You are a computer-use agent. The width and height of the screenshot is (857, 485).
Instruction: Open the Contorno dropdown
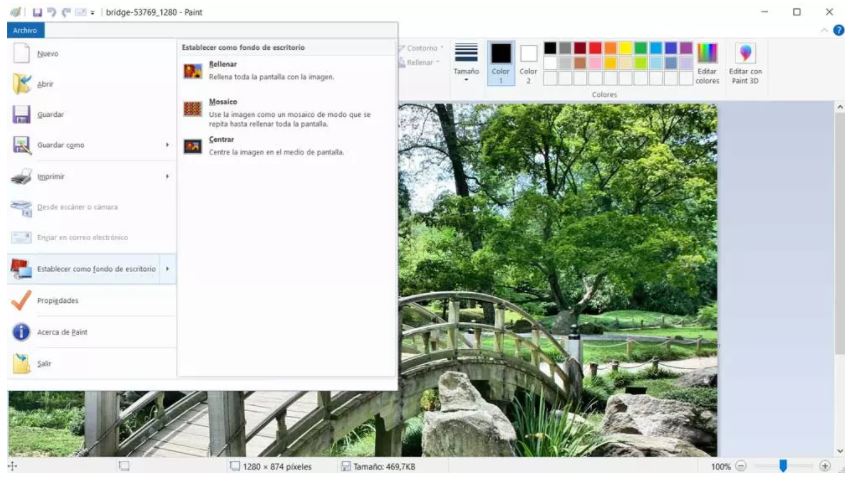(421, 48)
